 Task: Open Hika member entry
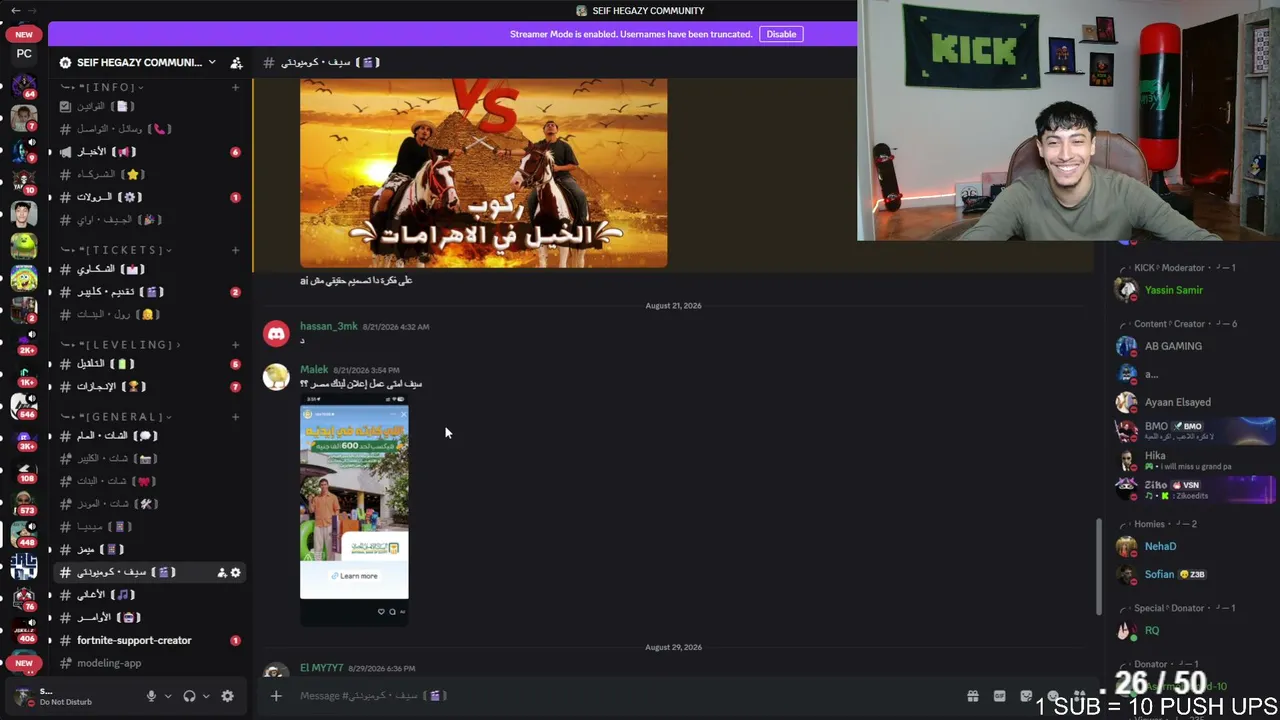[x=1194, y=460]
